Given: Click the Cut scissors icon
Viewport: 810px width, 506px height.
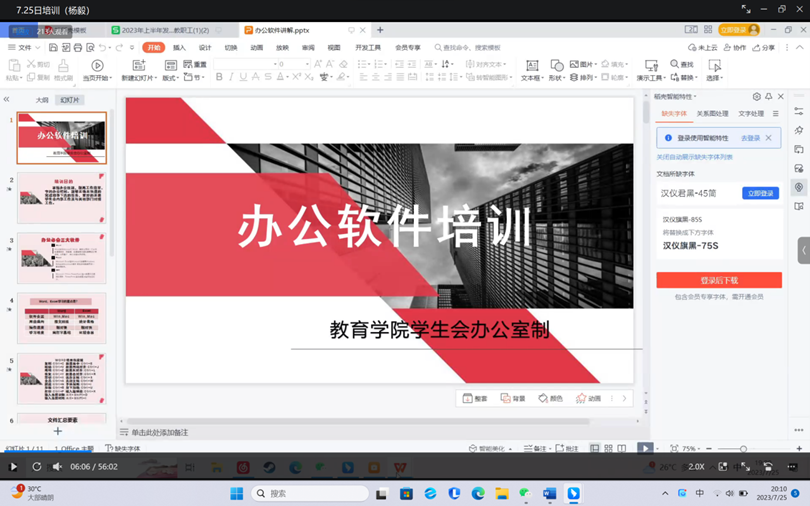Looking at the screenshot, I should pyautogui.click(x=31, y=64).
